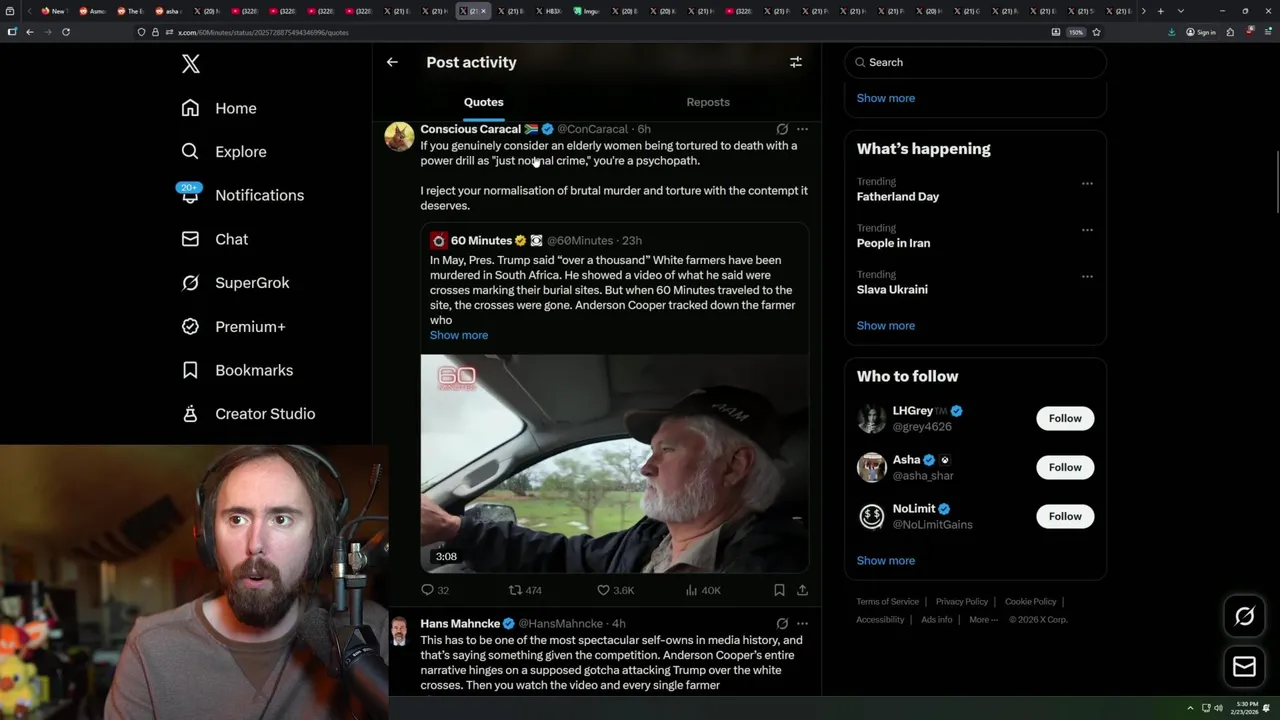
Task: Open Conscious Caracal profile avatar
Action: (x=400, y=137)
